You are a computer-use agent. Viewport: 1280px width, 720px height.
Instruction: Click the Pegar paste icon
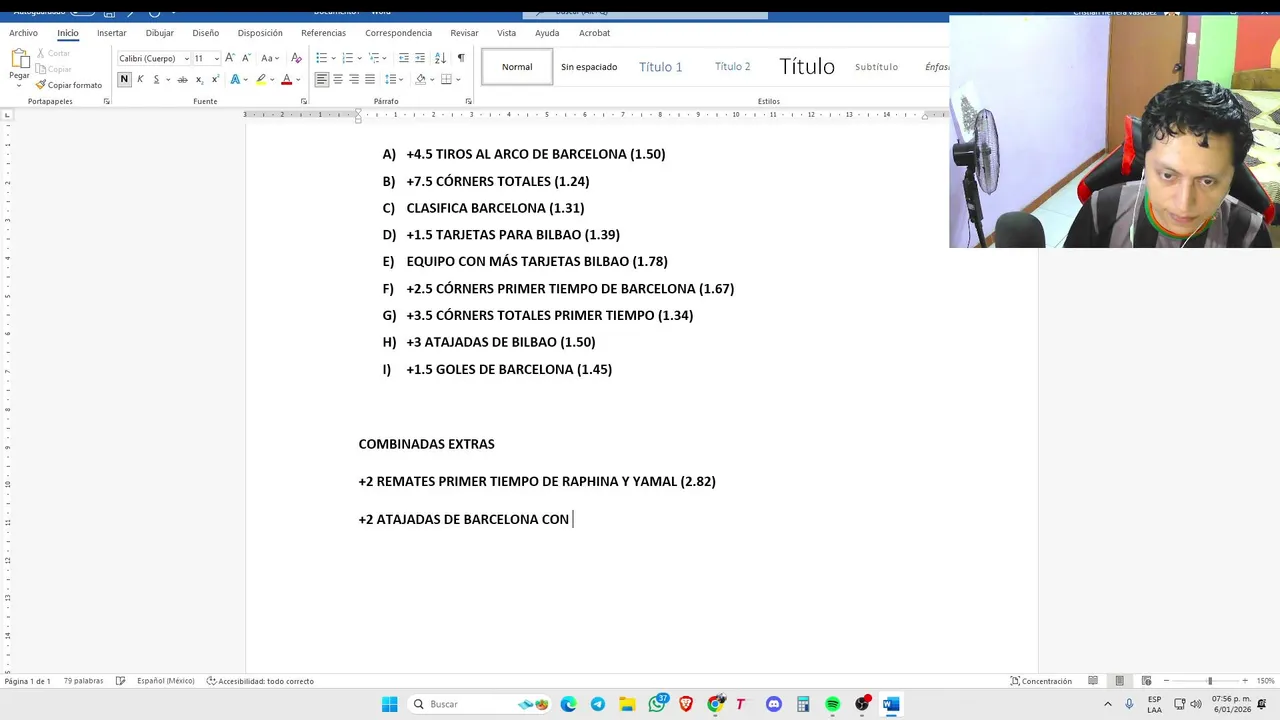pyautogui.click(x=19, y=60)
